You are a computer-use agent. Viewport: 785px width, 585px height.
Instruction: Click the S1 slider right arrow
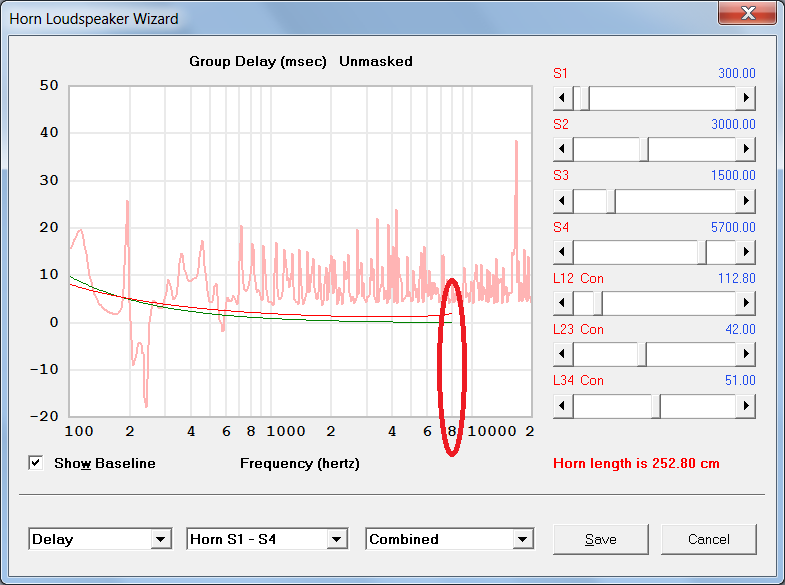click(x=745, y=98)
